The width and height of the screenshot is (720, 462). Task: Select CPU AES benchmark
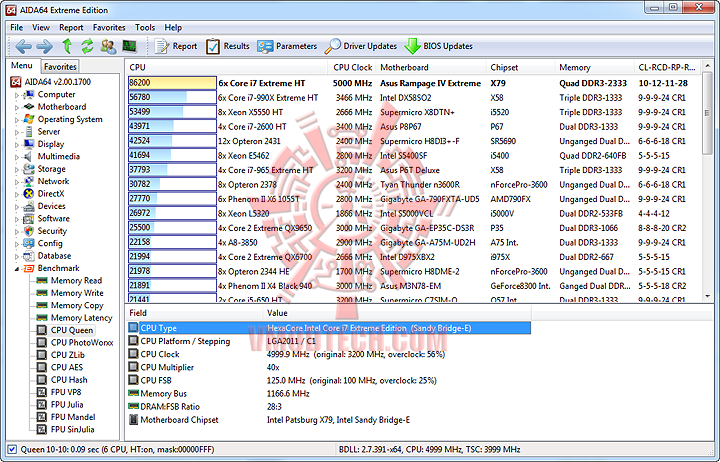[x=67, y=367]
